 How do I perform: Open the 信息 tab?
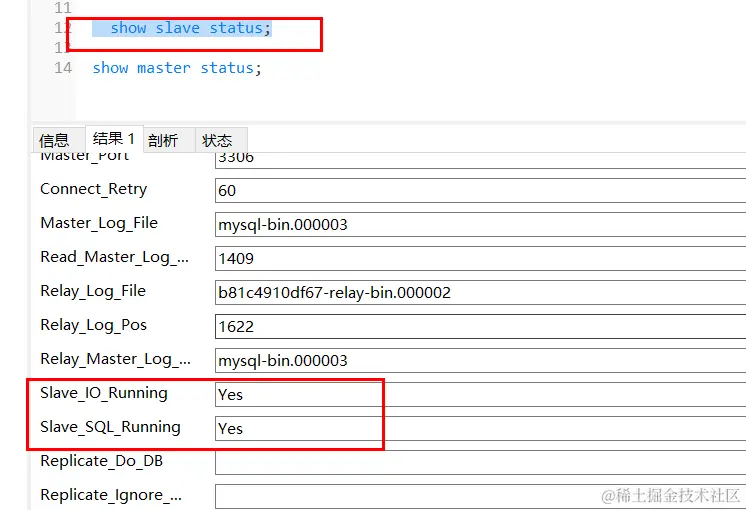59,140
